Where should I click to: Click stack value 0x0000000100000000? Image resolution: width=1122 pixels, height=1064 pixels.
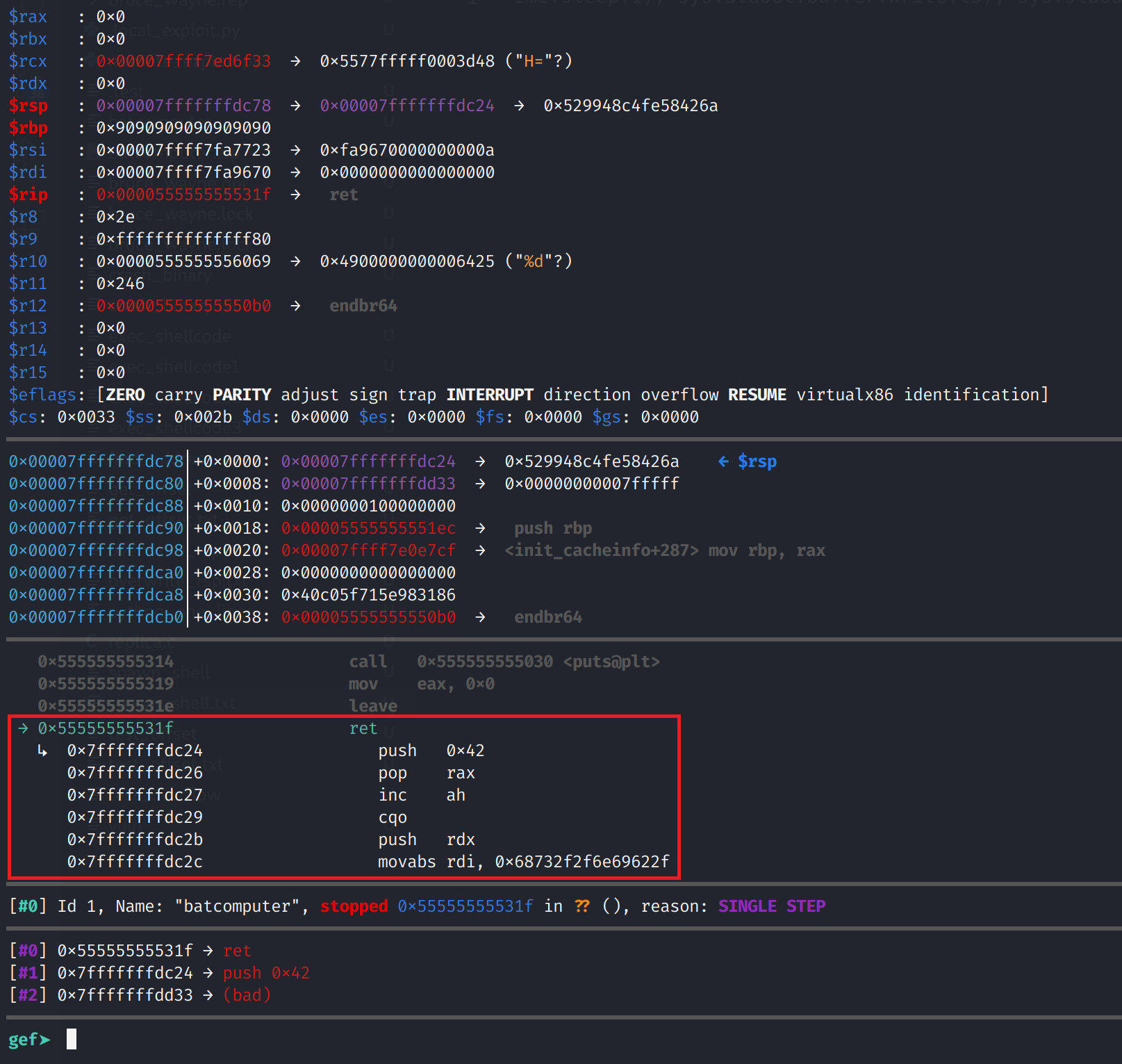coord(368,506)
